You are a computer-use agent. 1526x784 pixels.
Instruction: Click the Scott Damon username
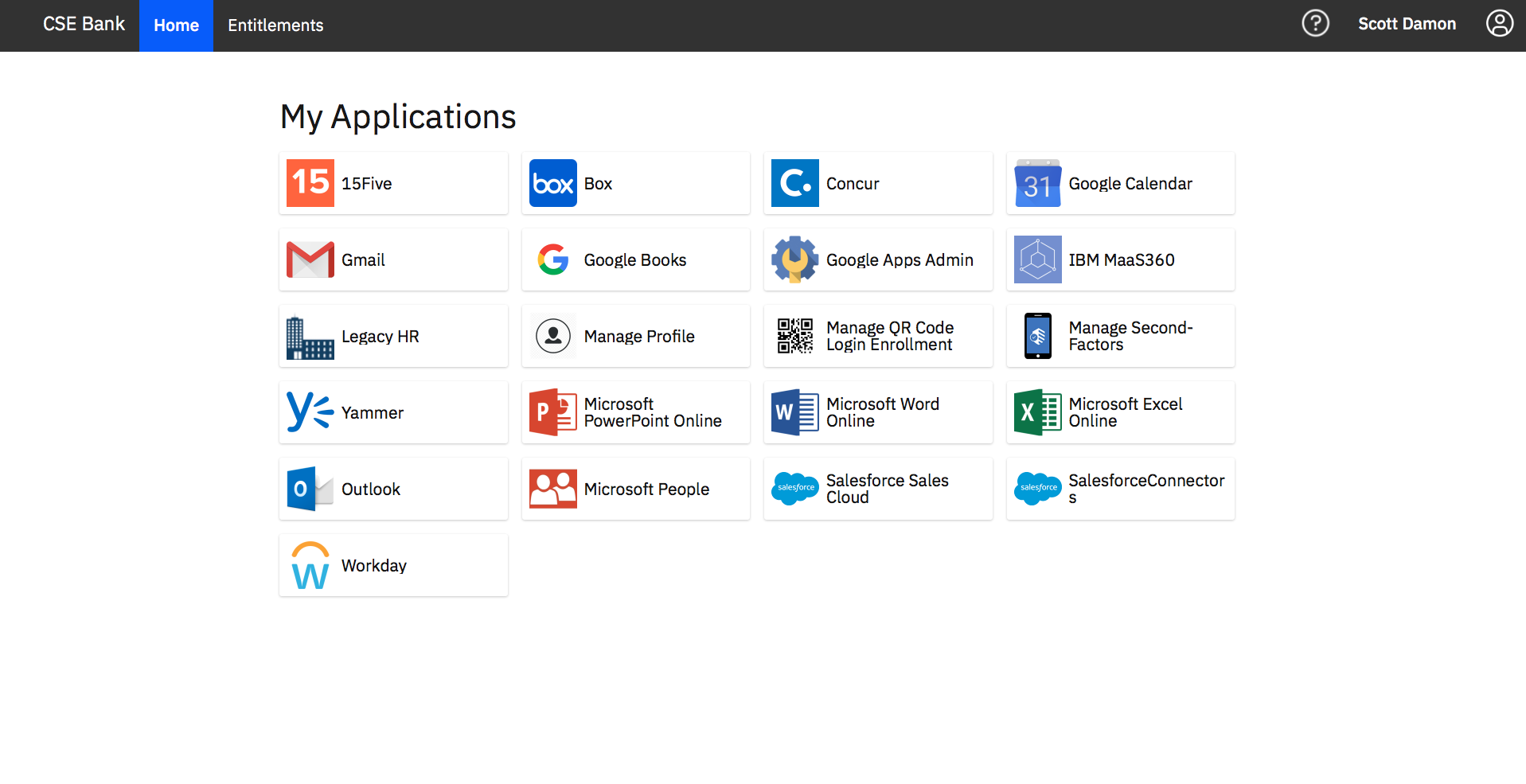pos(1407,24)
